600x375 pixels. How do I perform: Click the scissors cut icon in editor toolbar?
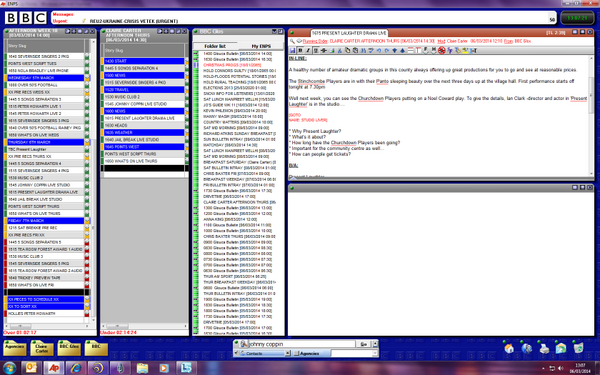340,50
